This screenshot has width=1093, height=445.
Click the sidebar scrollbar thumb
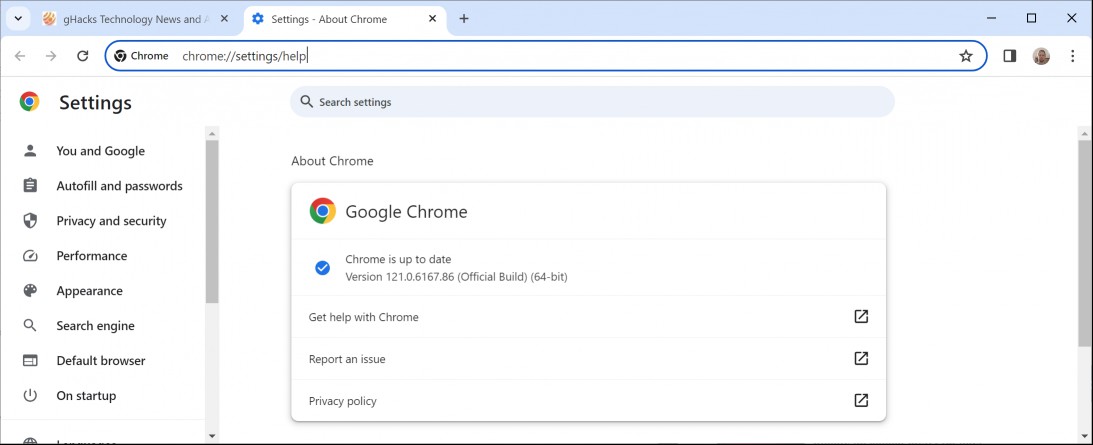(x=213, y=221)
